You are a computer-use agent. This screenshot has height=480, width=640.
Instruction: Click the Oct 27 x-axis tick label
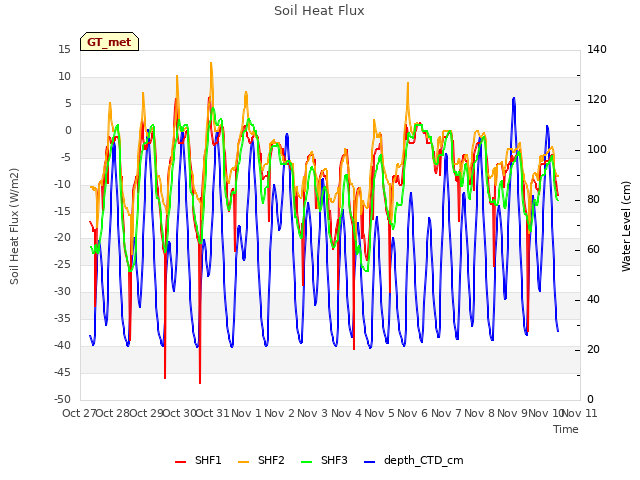pos(79,413)
